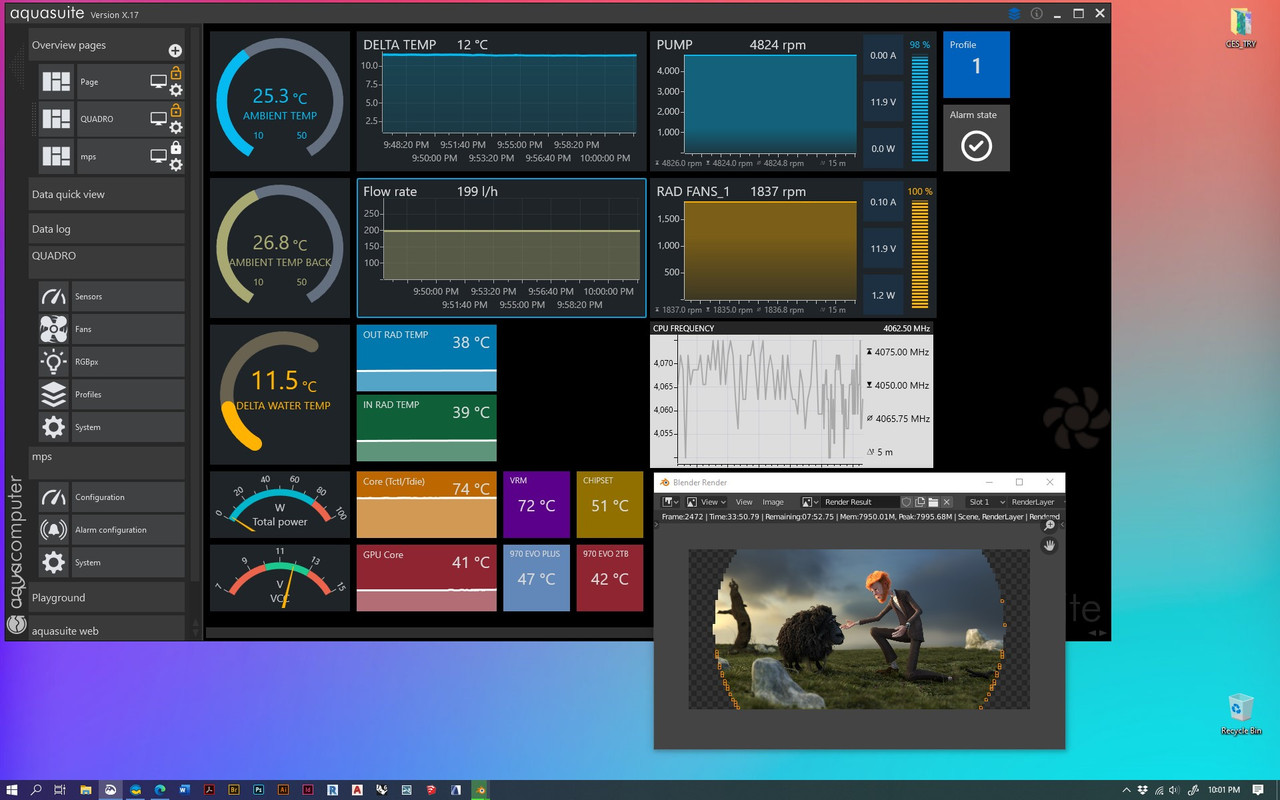
Task: Open the Slot 1 dropdown in Blender
Action: (x=988, y=502)
